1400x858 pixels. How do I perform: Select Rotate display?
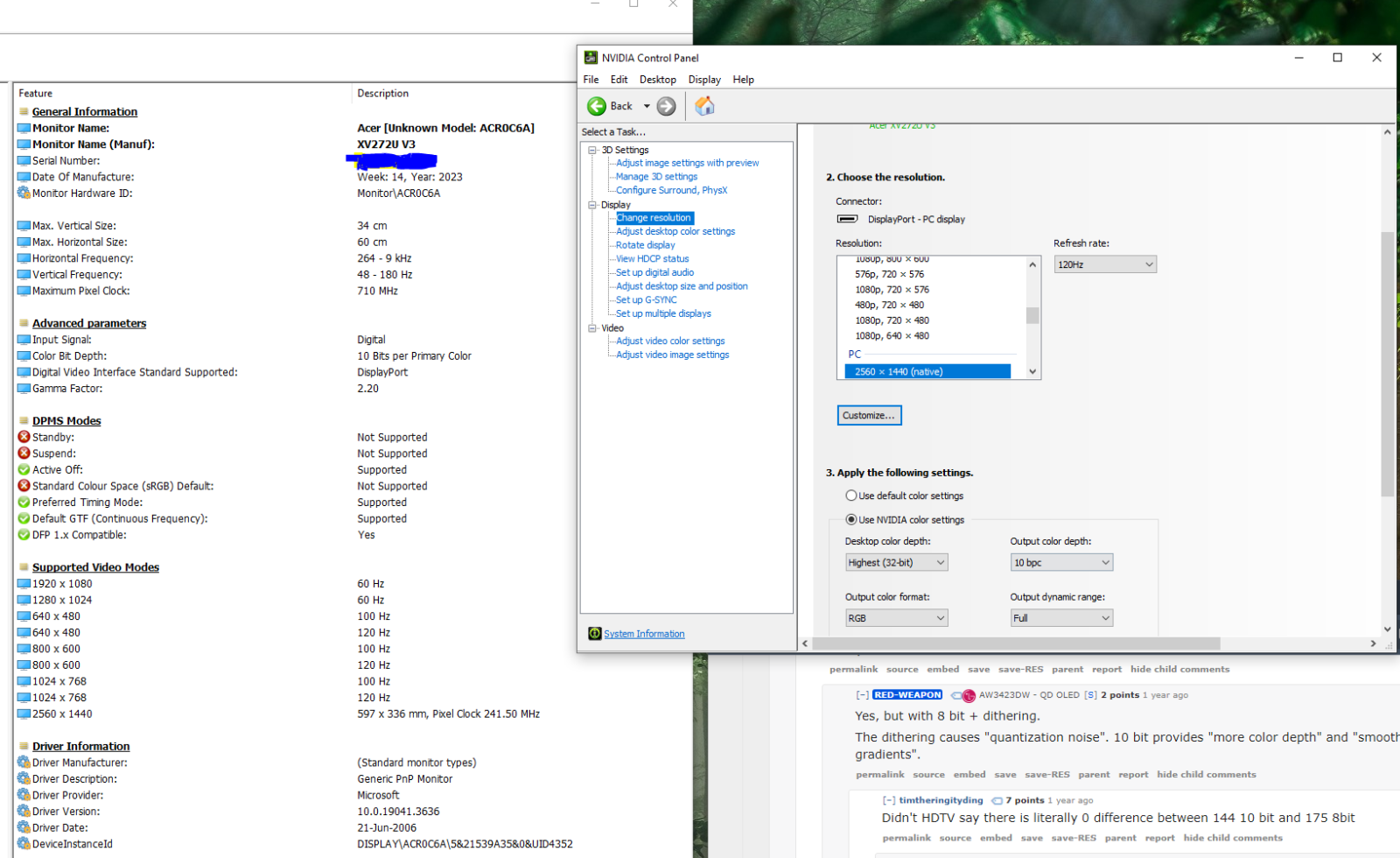pyautogui.click(x=646, y=245)
